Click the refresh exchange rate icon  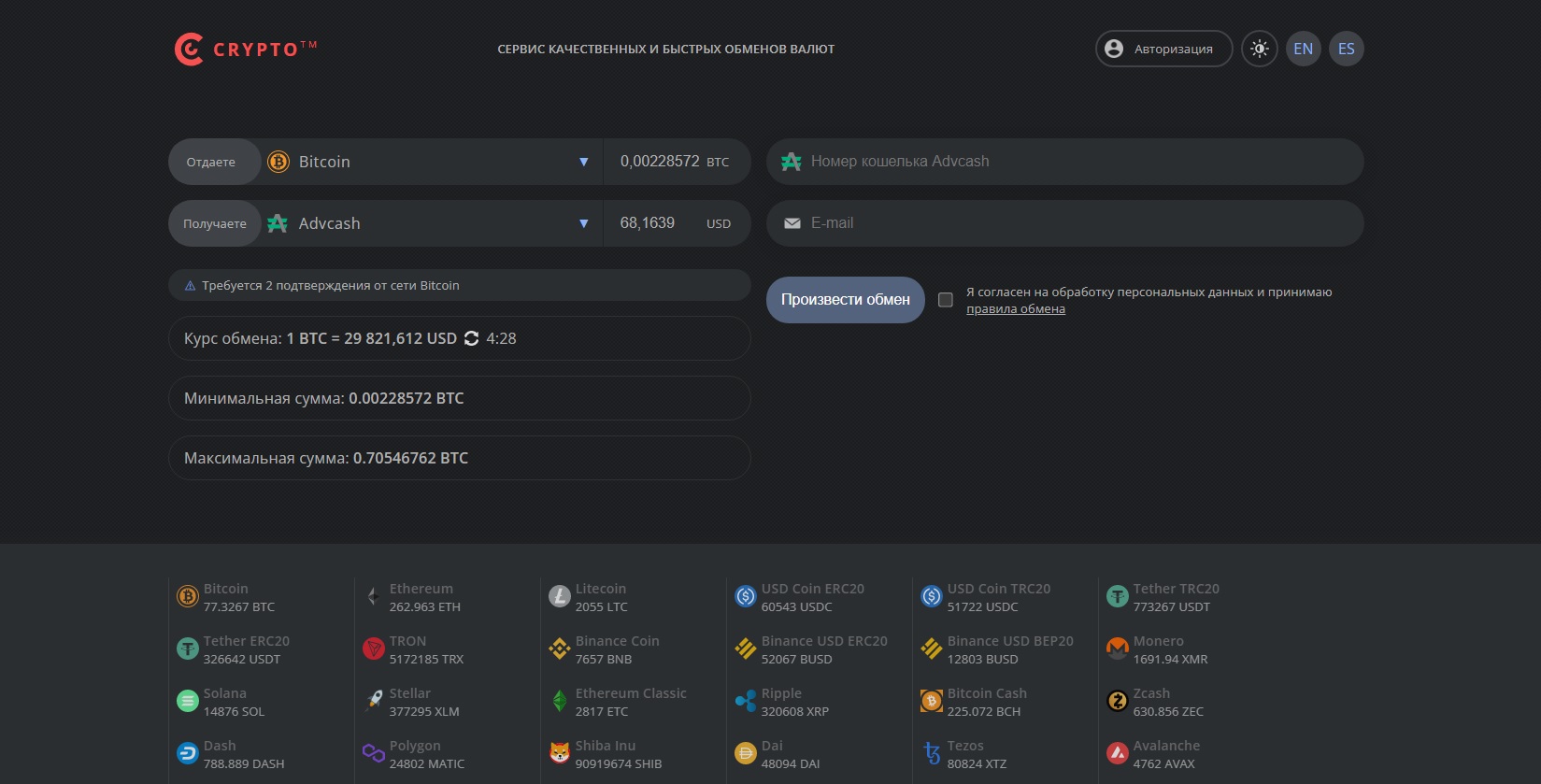(x=471, y=338)
